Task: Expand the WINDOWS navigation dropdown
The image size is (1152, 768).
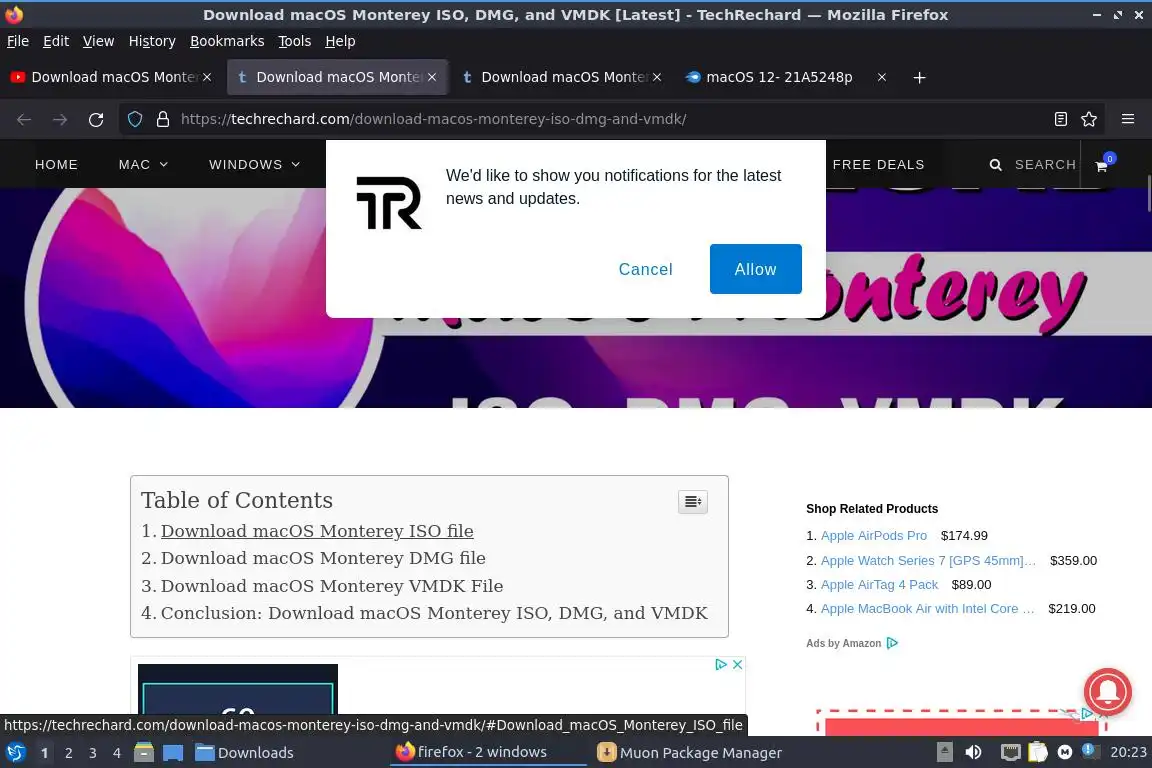Action: click(254, 165)
